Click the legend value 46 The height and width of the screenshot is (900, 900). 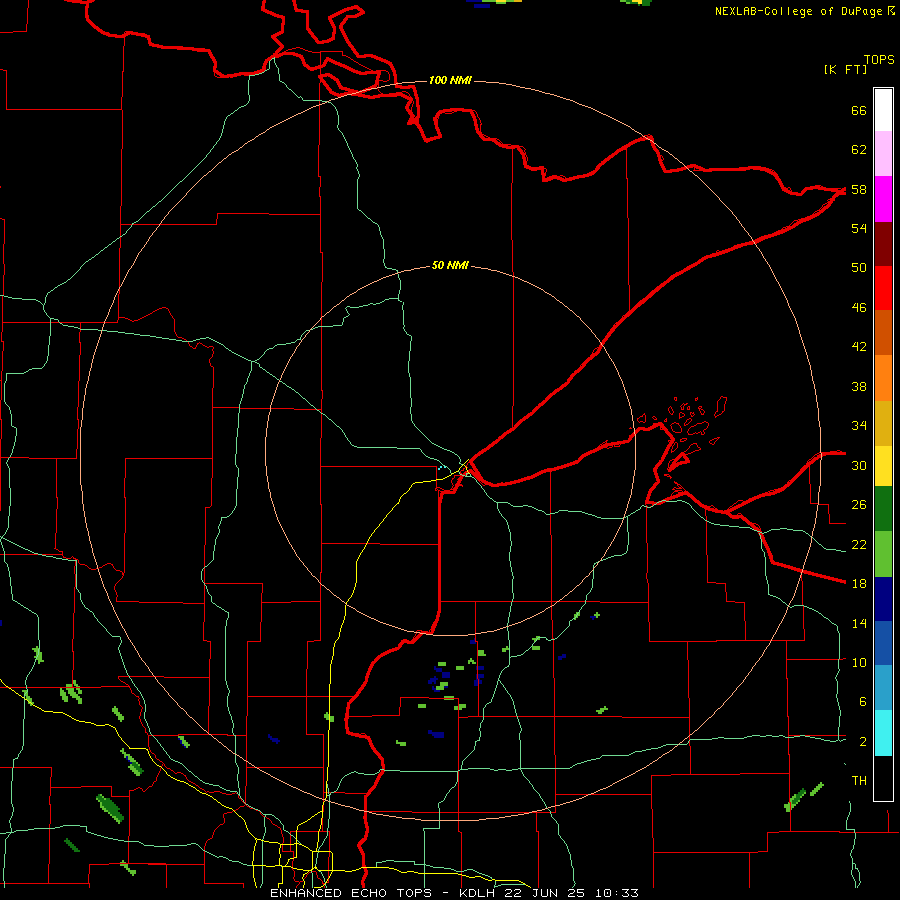pyautogui.click(x=859, y=307)
